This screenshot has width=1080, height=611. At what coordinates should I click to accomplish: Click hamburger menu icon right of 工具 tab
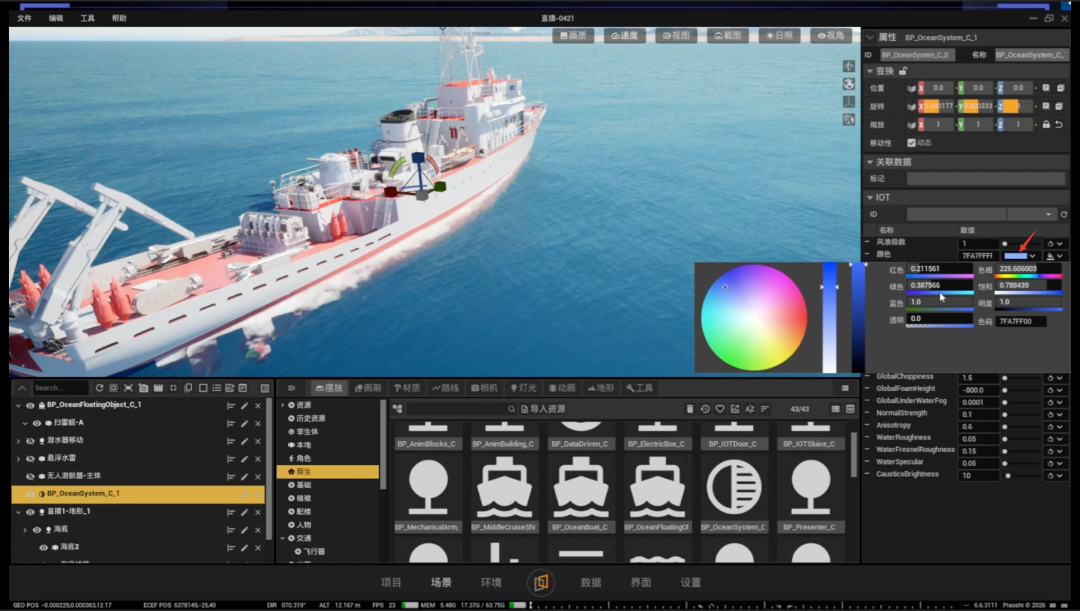coord(845,388)
